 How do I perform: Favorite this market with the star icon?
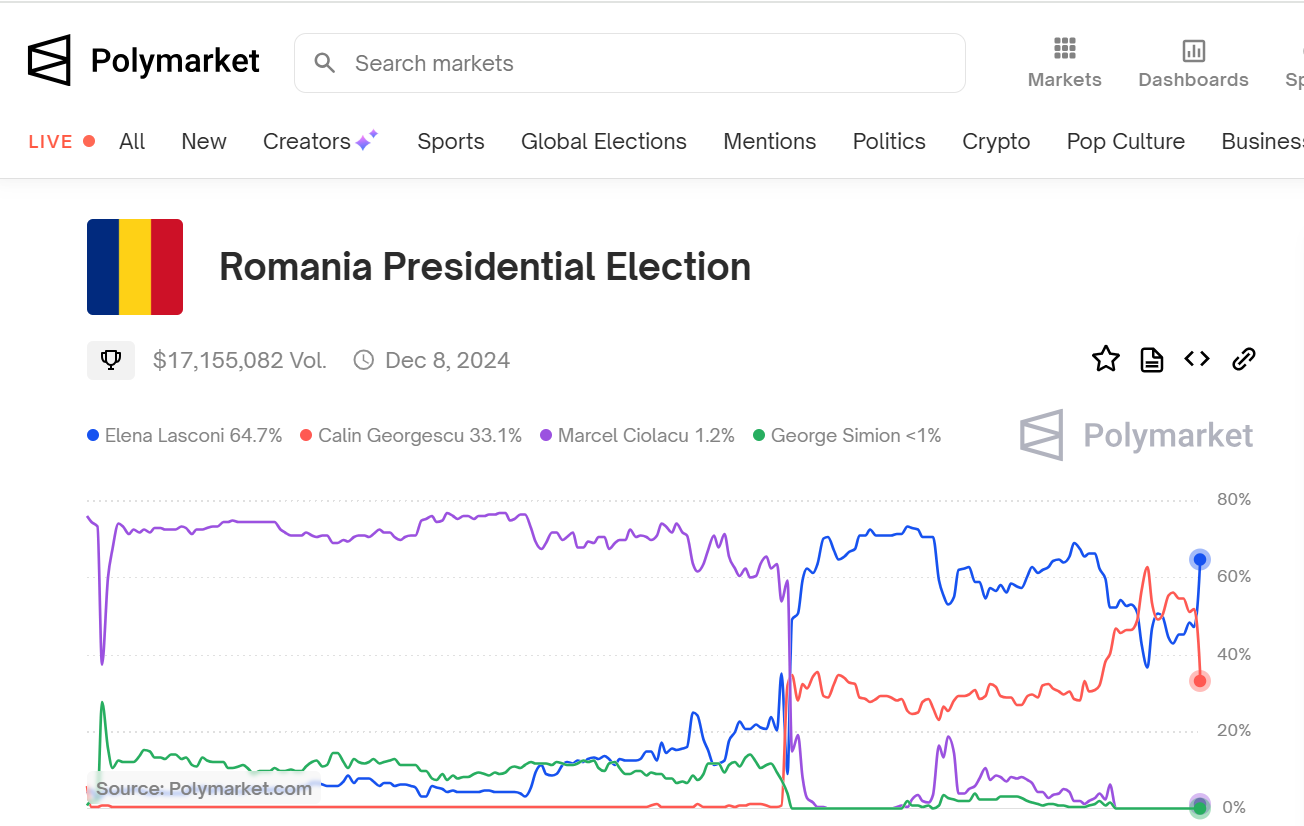pos(1105,359)
